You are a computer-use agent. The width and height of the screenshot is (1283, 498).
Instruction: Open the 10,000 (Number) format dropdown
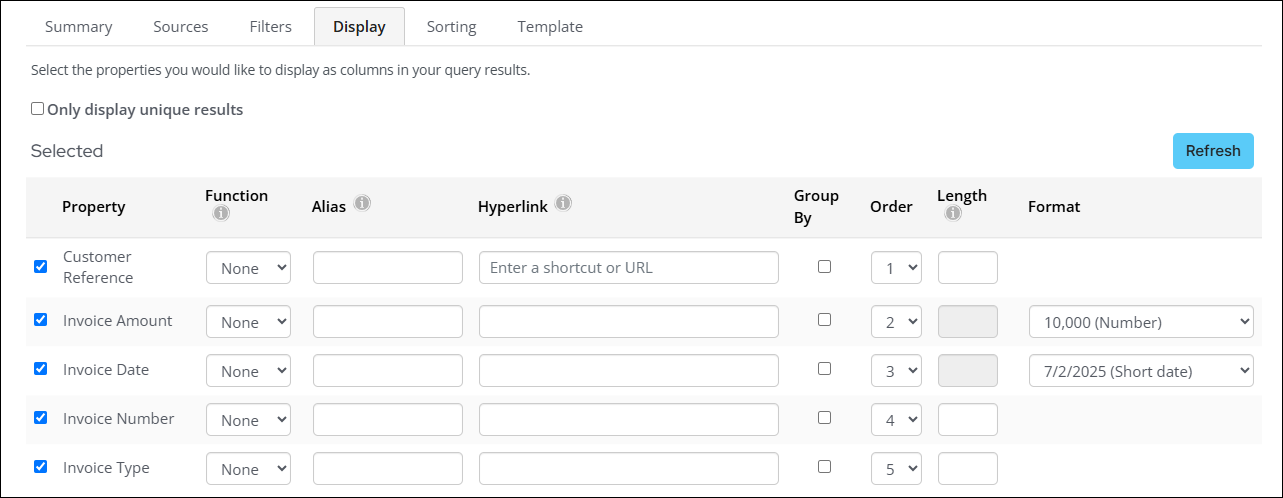pyautogui.click(x=1141, y=322)
